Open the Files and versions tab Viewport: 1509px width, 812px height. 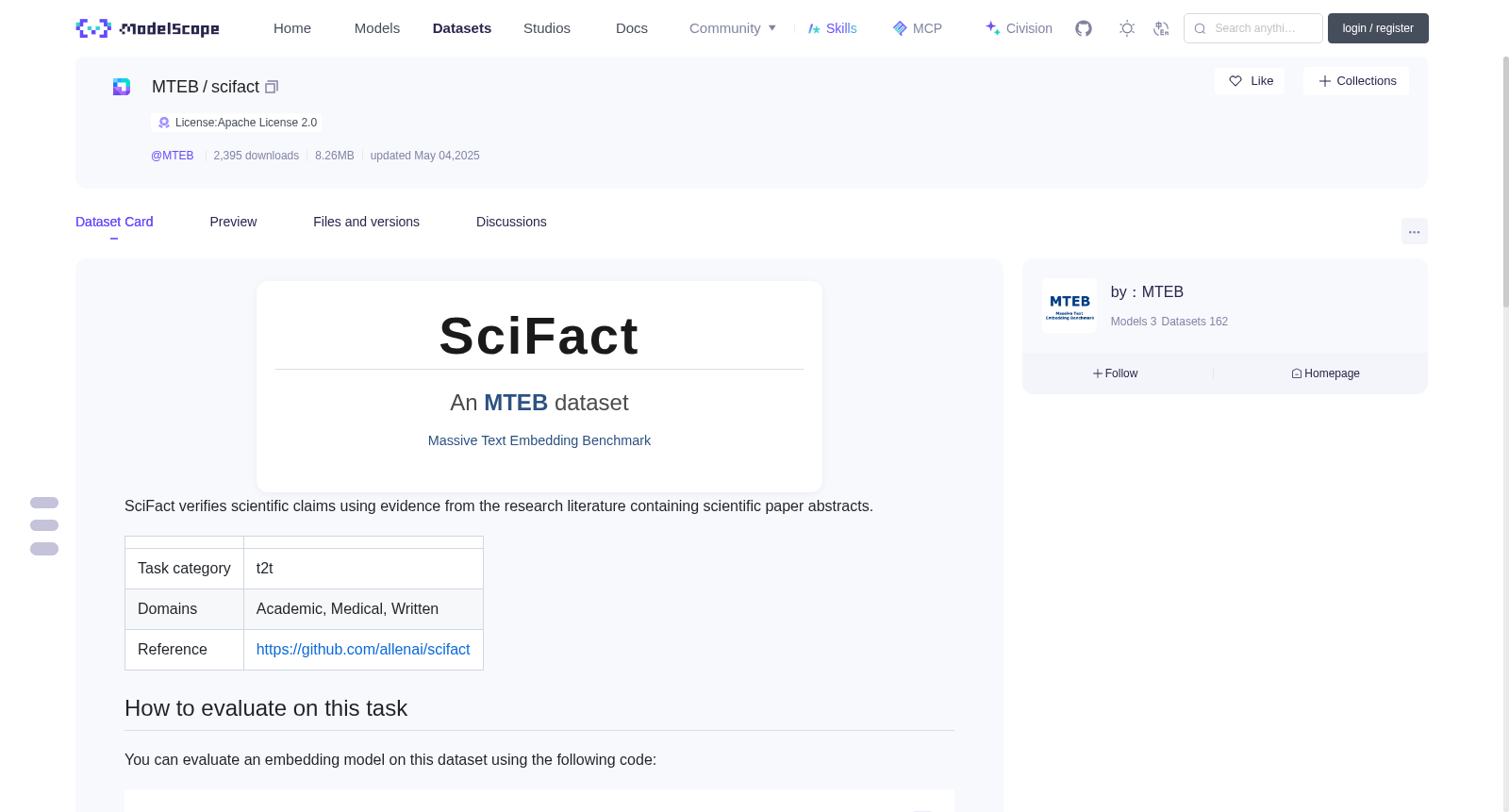click(366, 222)
